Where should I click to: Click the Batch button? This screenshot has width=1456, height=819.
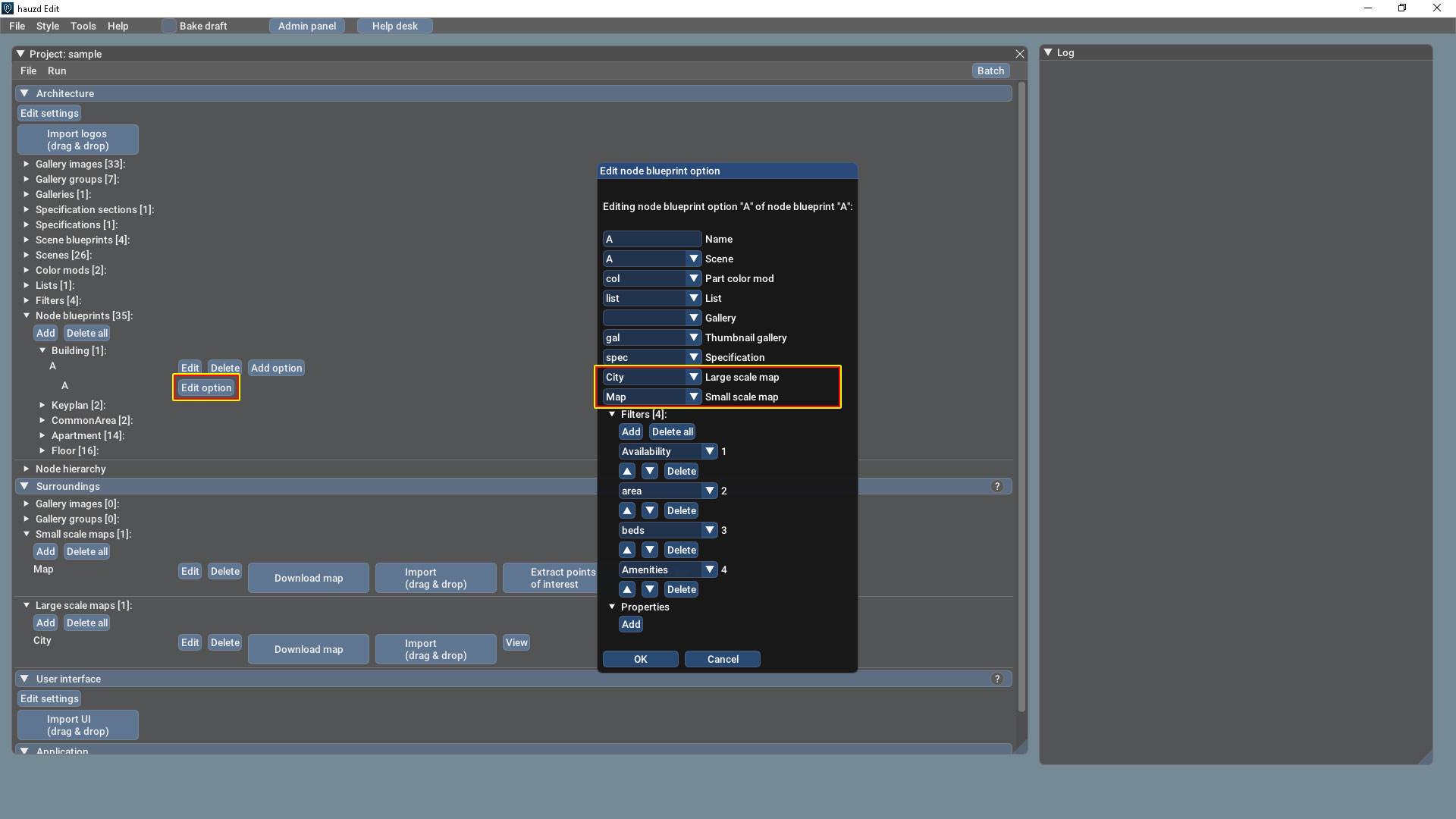click(x=990, y=71)
